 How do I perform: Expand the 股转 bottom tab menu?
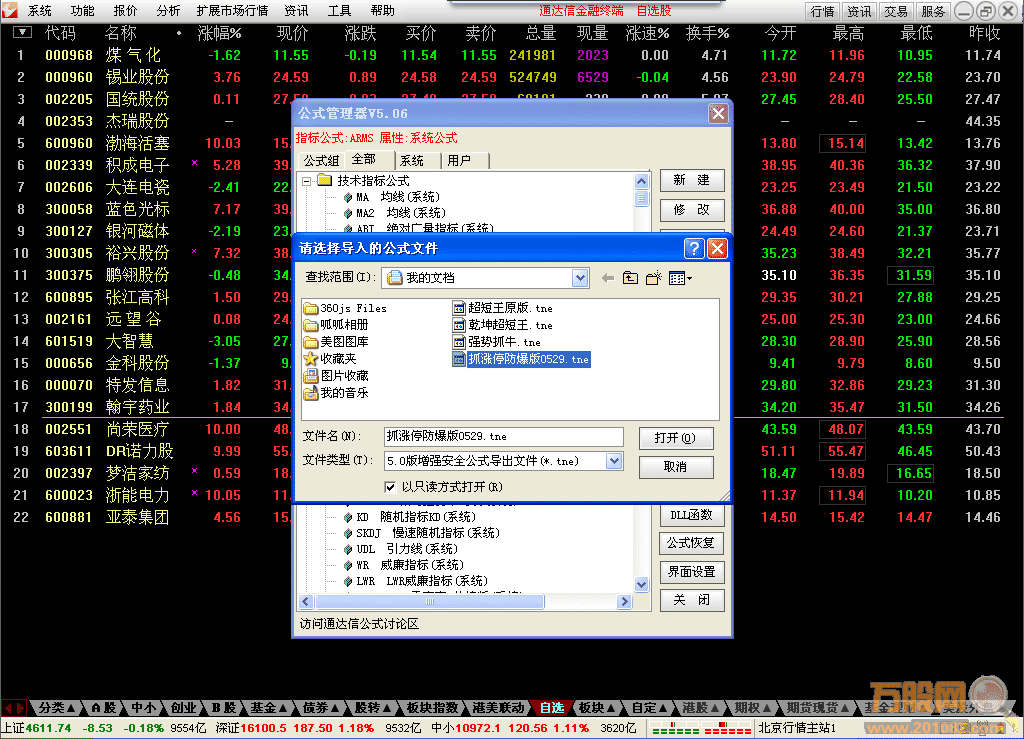(387, 708)
